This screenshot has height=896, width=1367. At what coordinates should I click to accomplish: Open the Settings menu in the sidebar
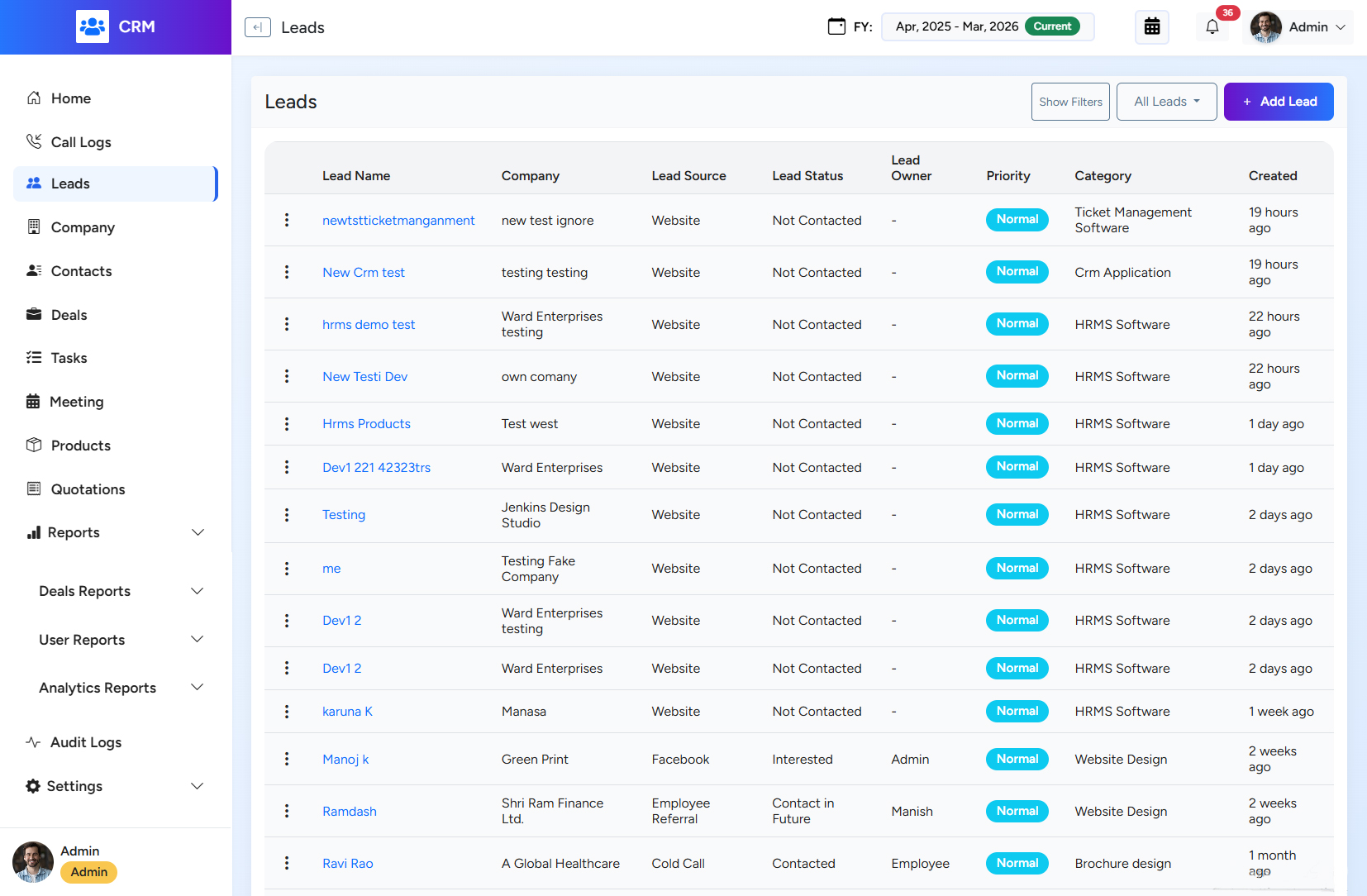(74, 786)
